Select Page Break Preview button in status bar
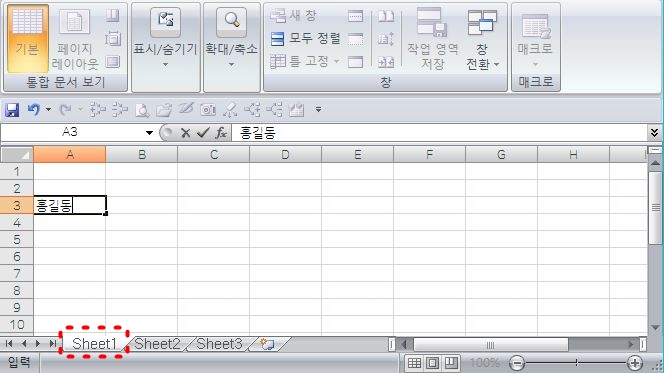The height and width of the screenshot is (373, 664). [x=451, y=363]
